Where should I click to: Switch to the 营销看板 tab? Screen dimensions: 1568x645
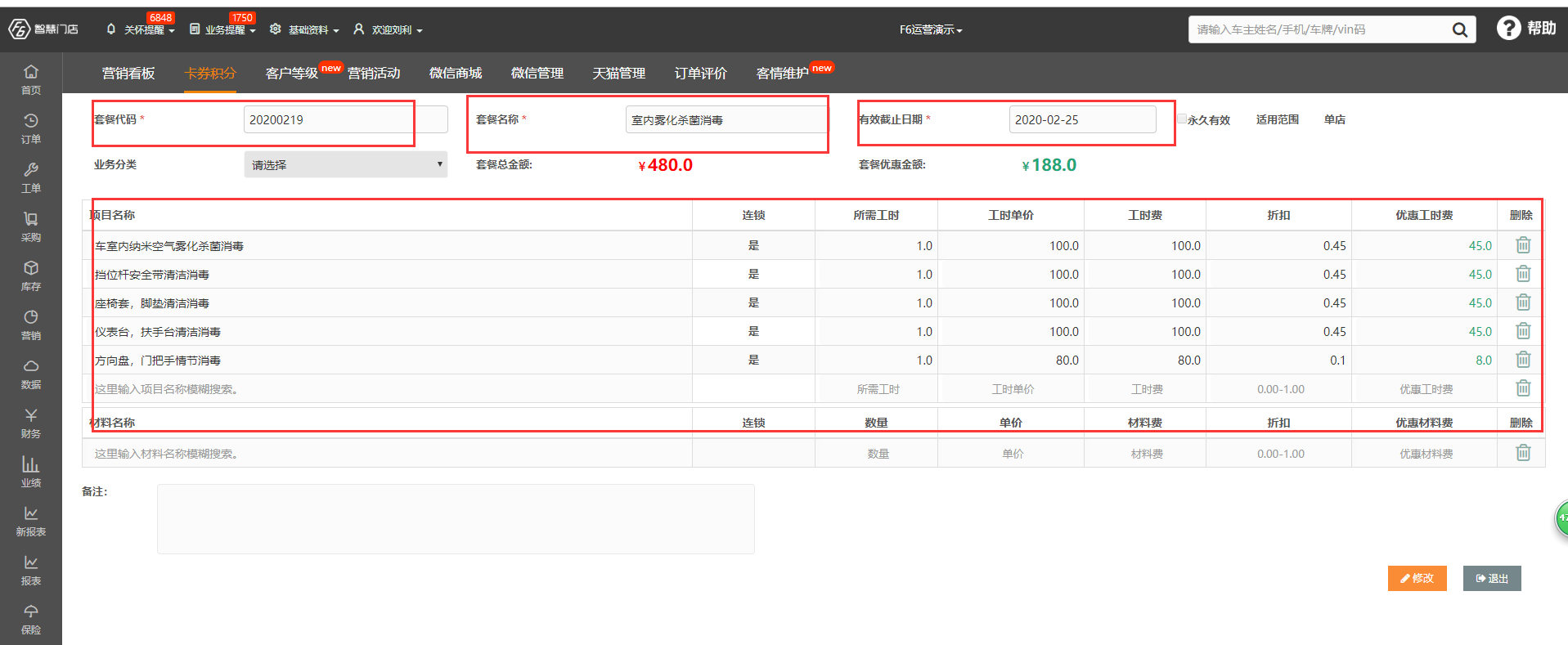pyautogui.click(x=128, y=74)
